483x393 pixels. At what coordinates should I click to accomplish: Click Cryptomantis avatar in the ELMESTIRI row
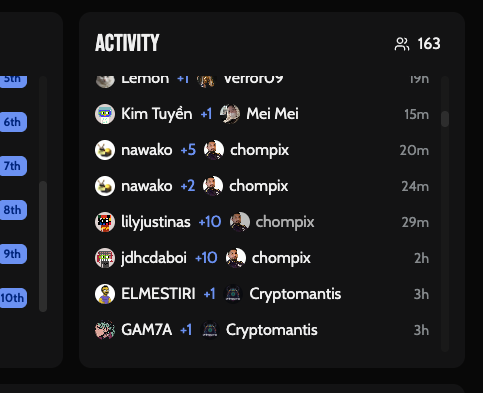tap(233, 294)
